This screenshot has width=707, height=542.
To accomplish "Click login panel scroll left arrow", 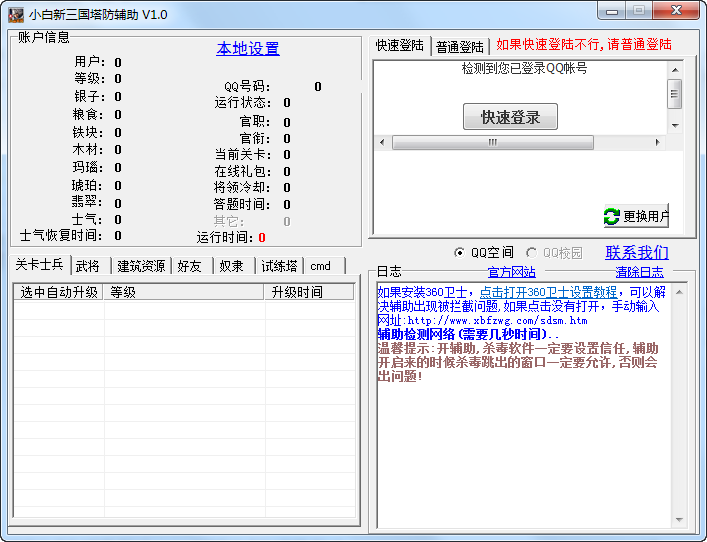I will [382, 142].
